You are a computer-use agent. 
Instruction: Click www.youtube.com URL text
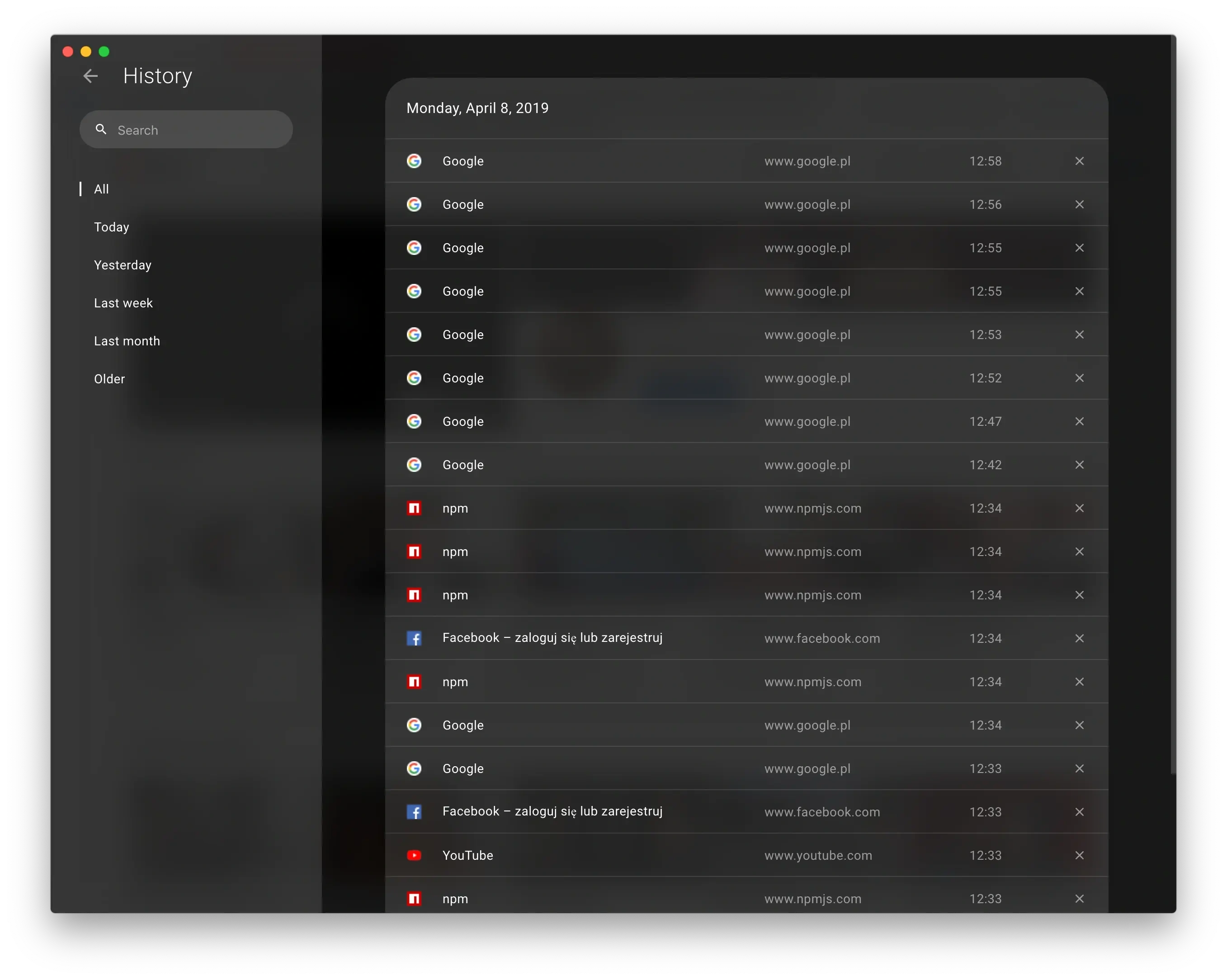click(x=818, y=855)
